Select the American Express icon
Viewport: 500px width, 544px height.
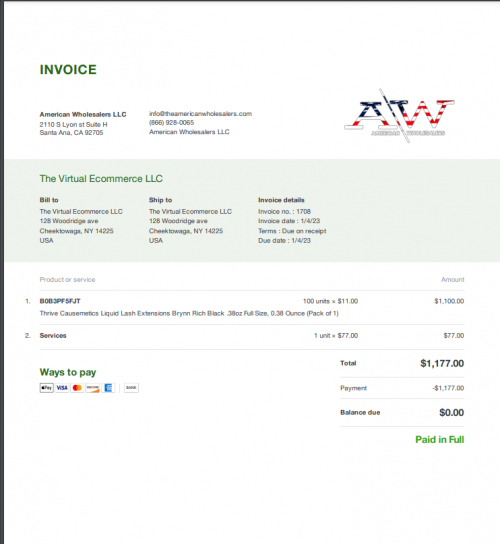click(108, 388)
